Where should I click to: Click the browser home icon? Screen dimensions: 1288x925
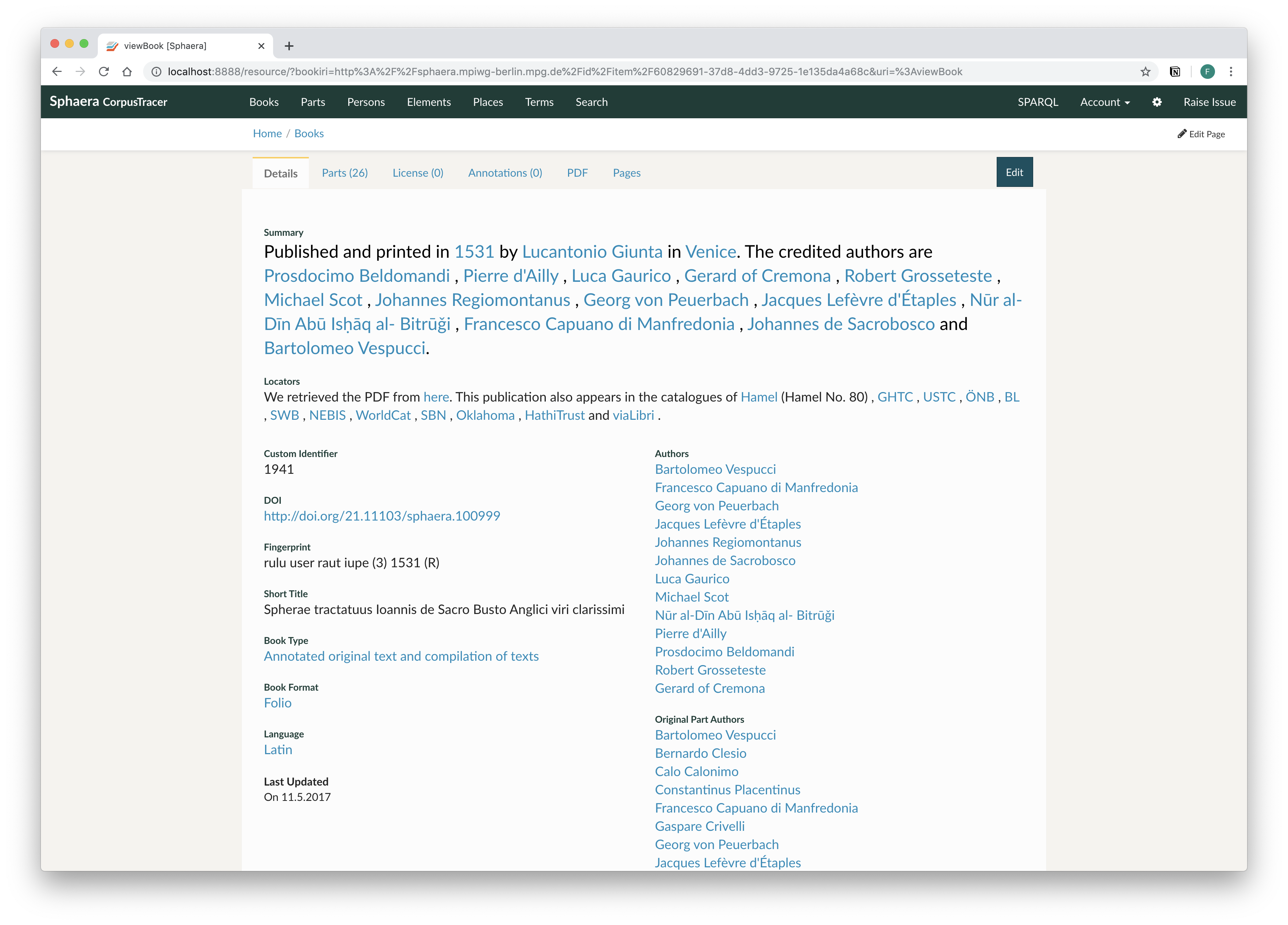tap(127, 72)
